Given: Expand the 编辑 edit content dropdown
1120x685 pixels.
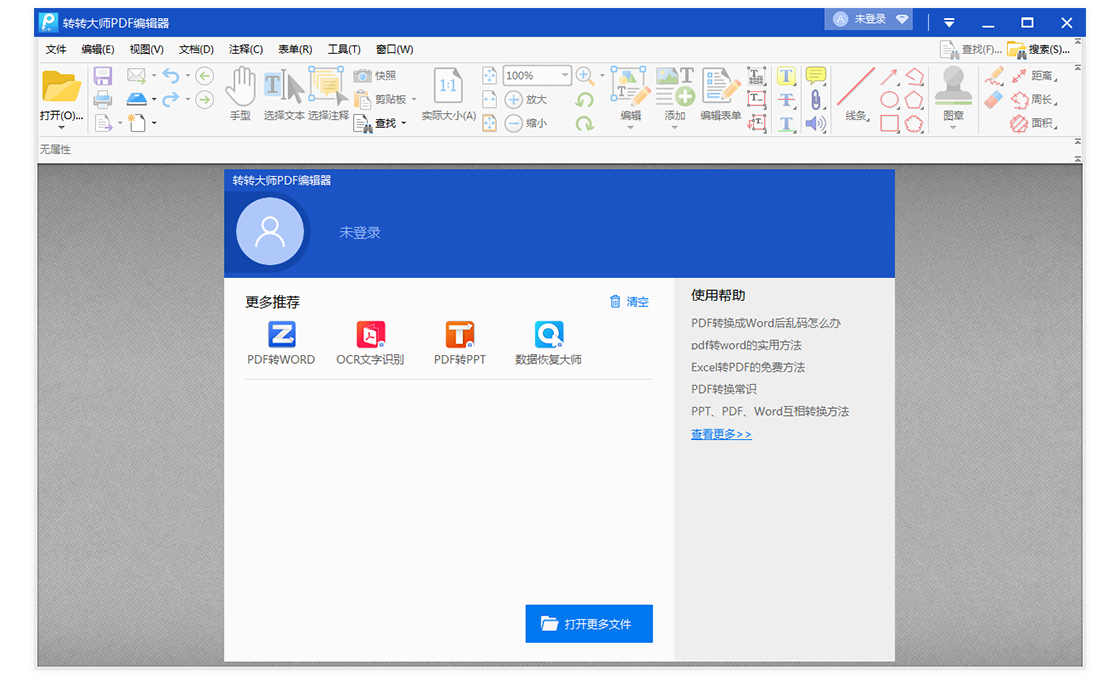Looking at the screenshot, I should coord(630,127).
